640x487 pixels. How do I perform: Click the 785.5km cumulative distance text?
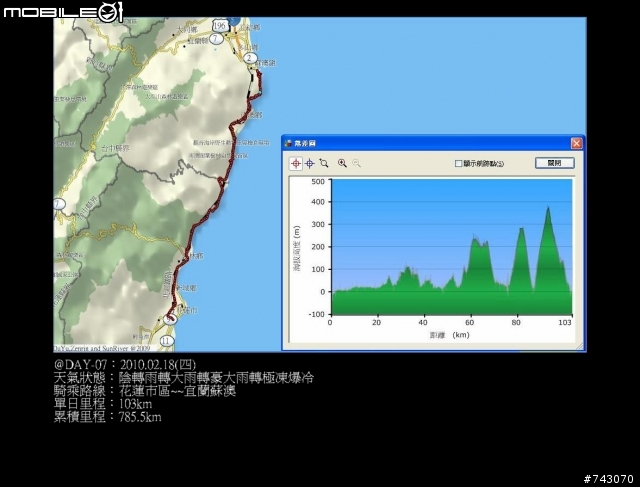click(x=140, y=417)
